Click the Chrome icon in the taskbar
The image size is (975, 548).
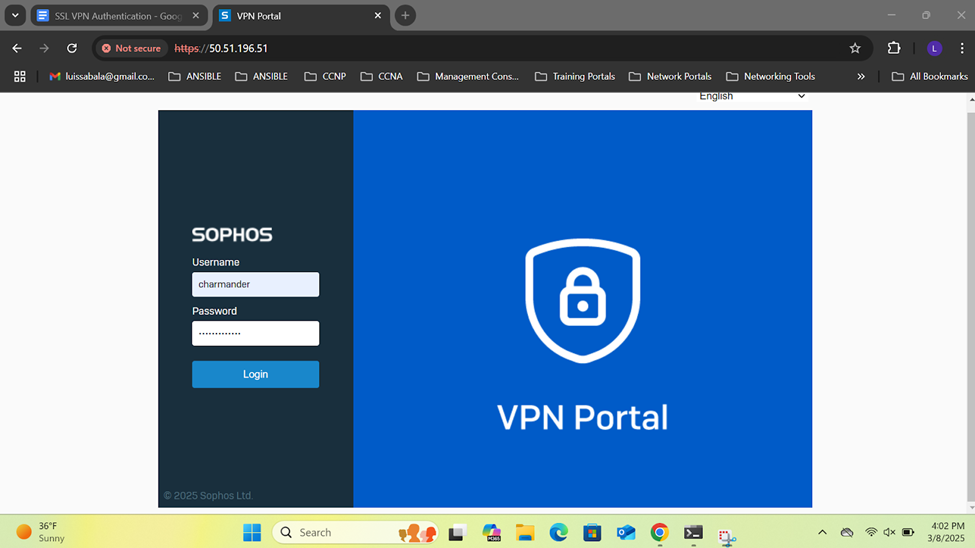pos(660,532)
